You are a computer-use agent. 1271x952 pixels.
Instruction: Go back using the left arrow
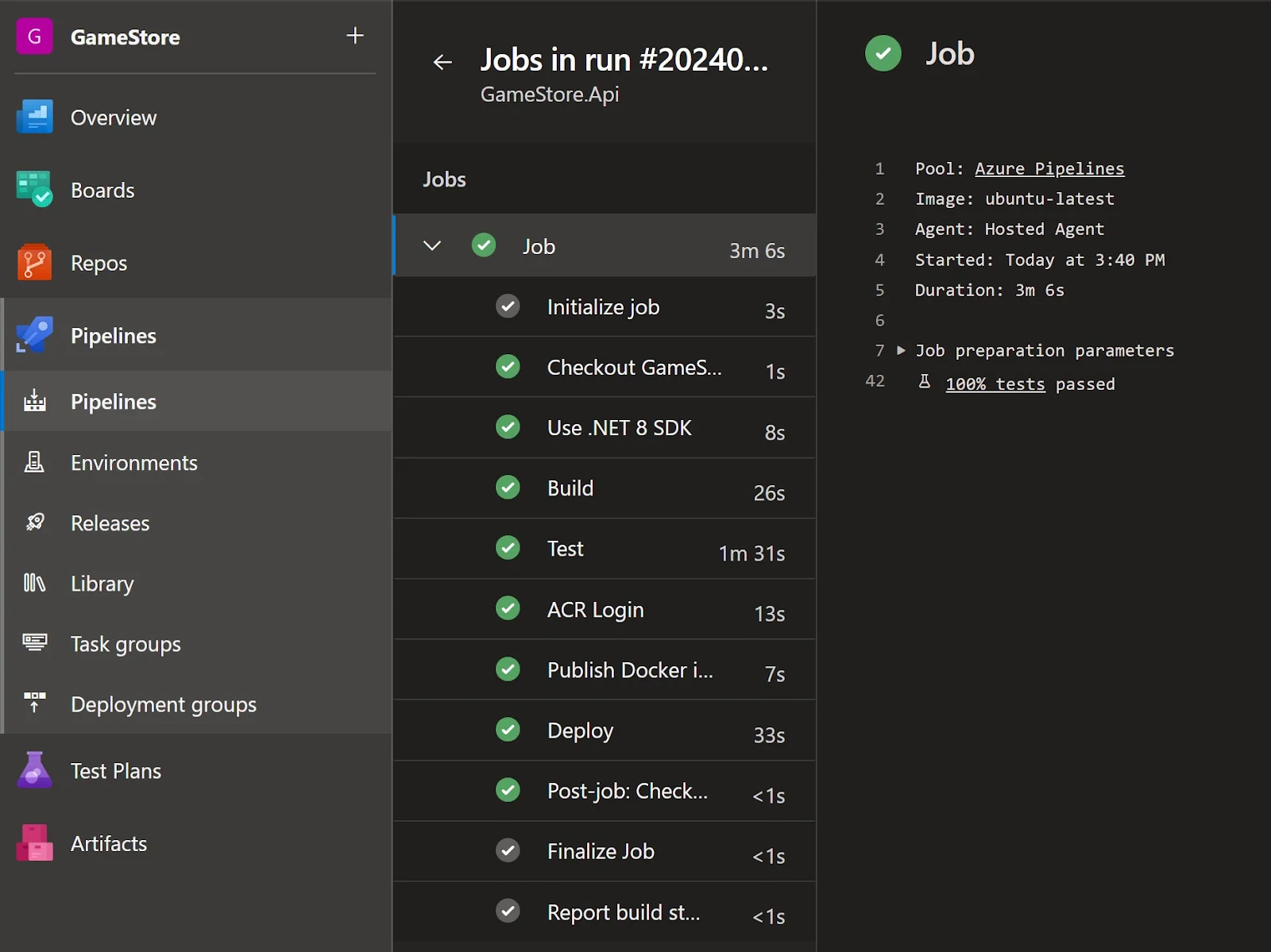click(442, 62)
